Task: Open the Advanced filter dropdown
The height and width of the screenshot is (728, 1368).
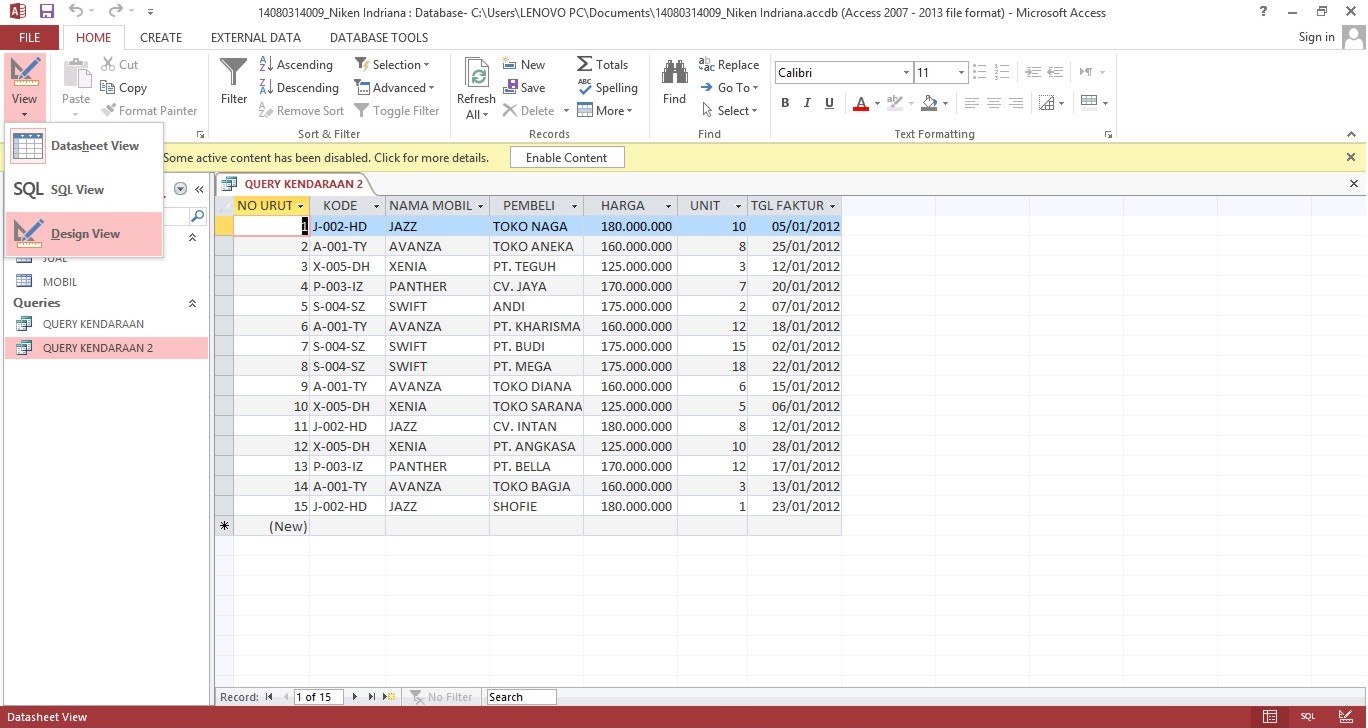Action: (396, 87)
